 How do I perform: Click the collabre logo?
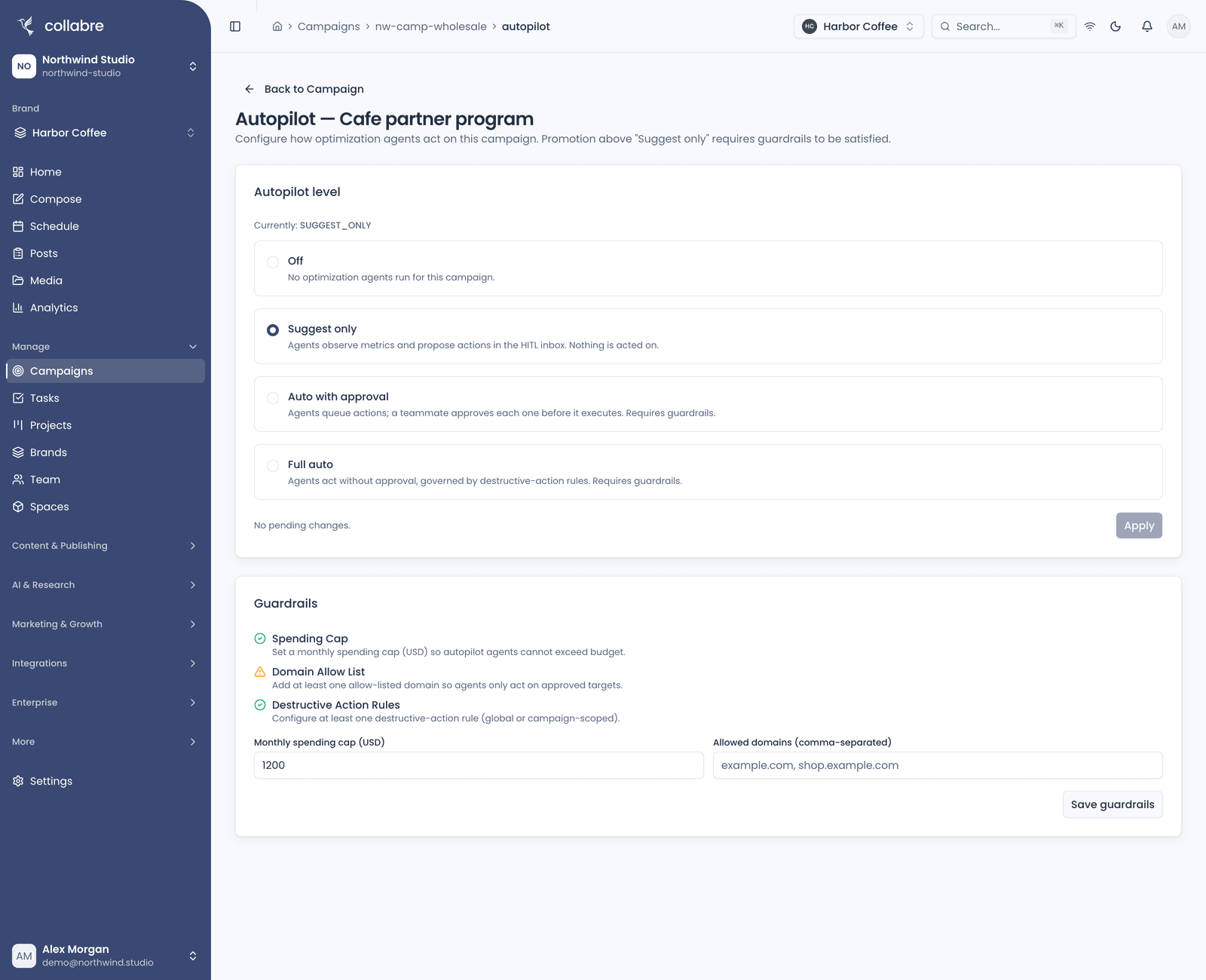60,26
